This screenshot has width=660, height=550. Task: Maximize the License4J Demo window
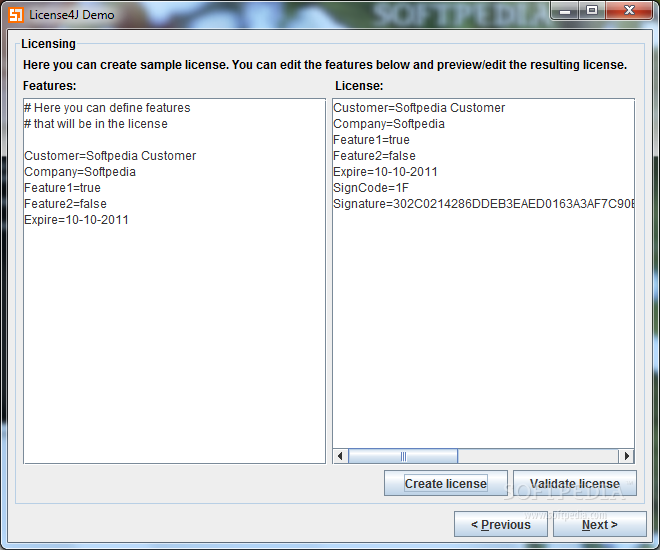point(592,11)
